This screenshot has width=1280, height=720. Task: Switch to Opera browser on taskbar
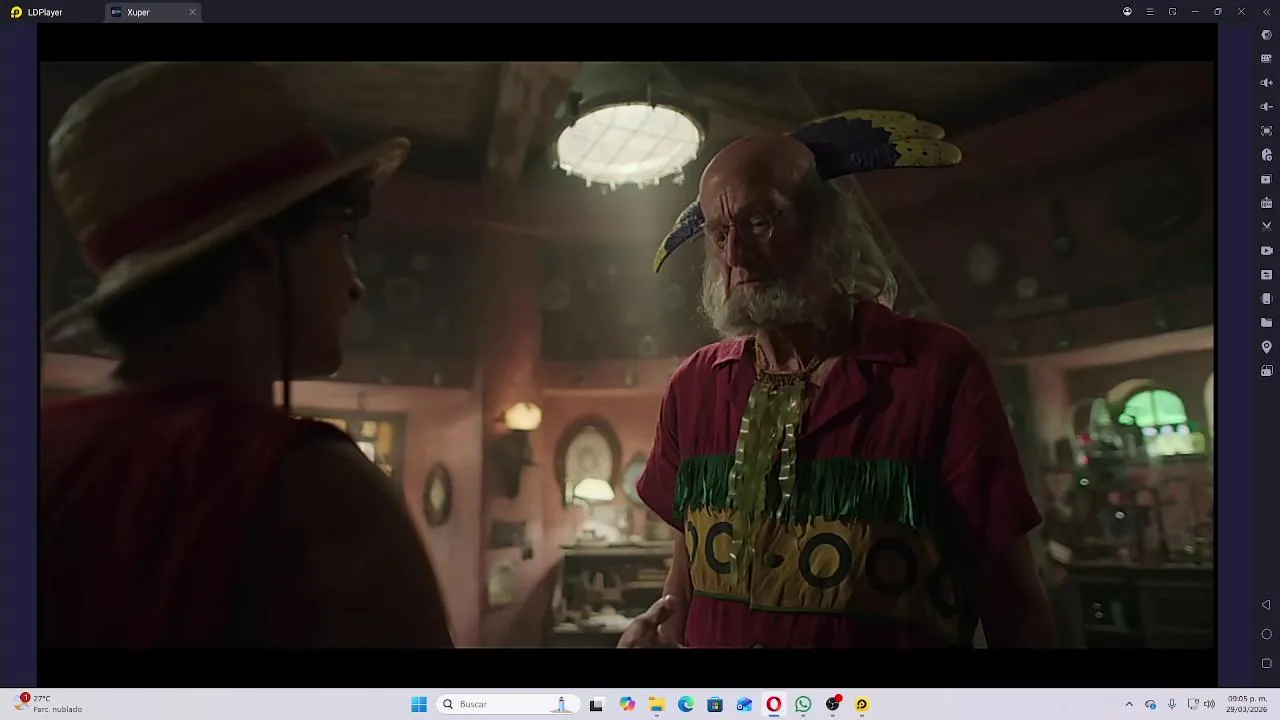773,704
